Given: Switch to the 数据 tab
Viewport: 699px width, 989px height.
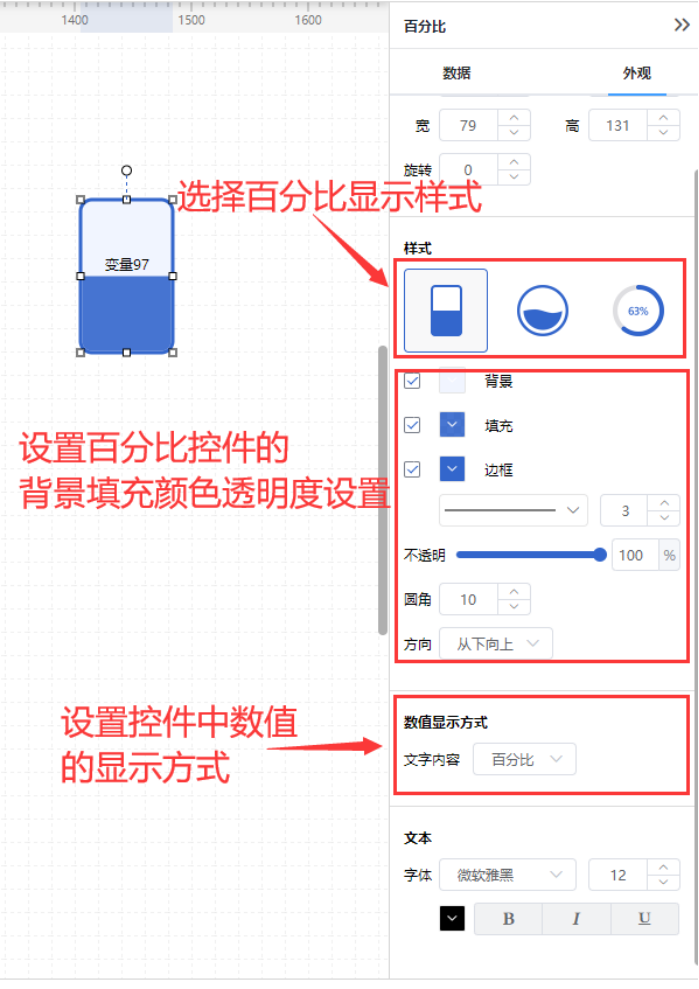Looking at the screenshot, I should click(x=456, y=73).
